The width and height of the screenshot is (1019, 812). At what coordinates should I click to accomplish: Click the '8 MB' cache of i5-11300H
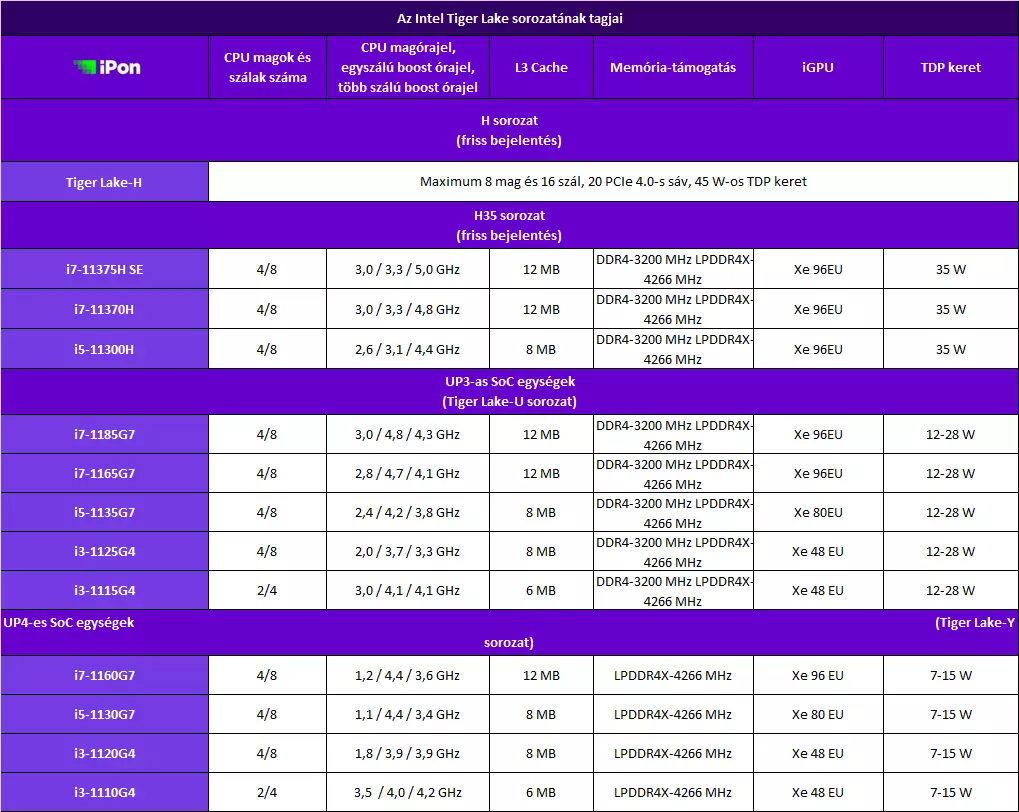[541, 349]
